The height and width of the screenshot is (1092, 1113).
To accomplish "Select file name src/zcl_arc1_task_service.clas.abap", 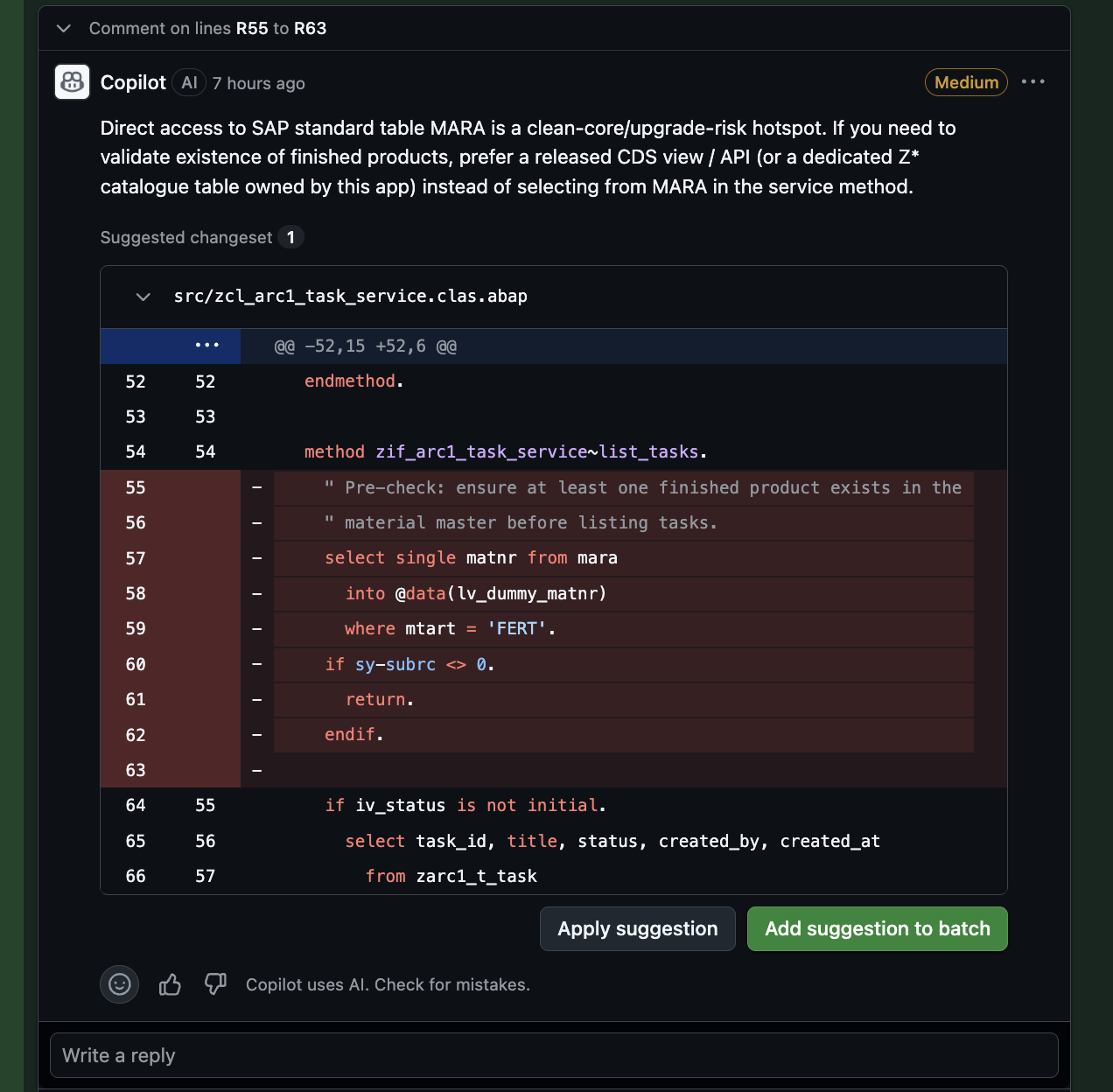I will click(350, 296).
